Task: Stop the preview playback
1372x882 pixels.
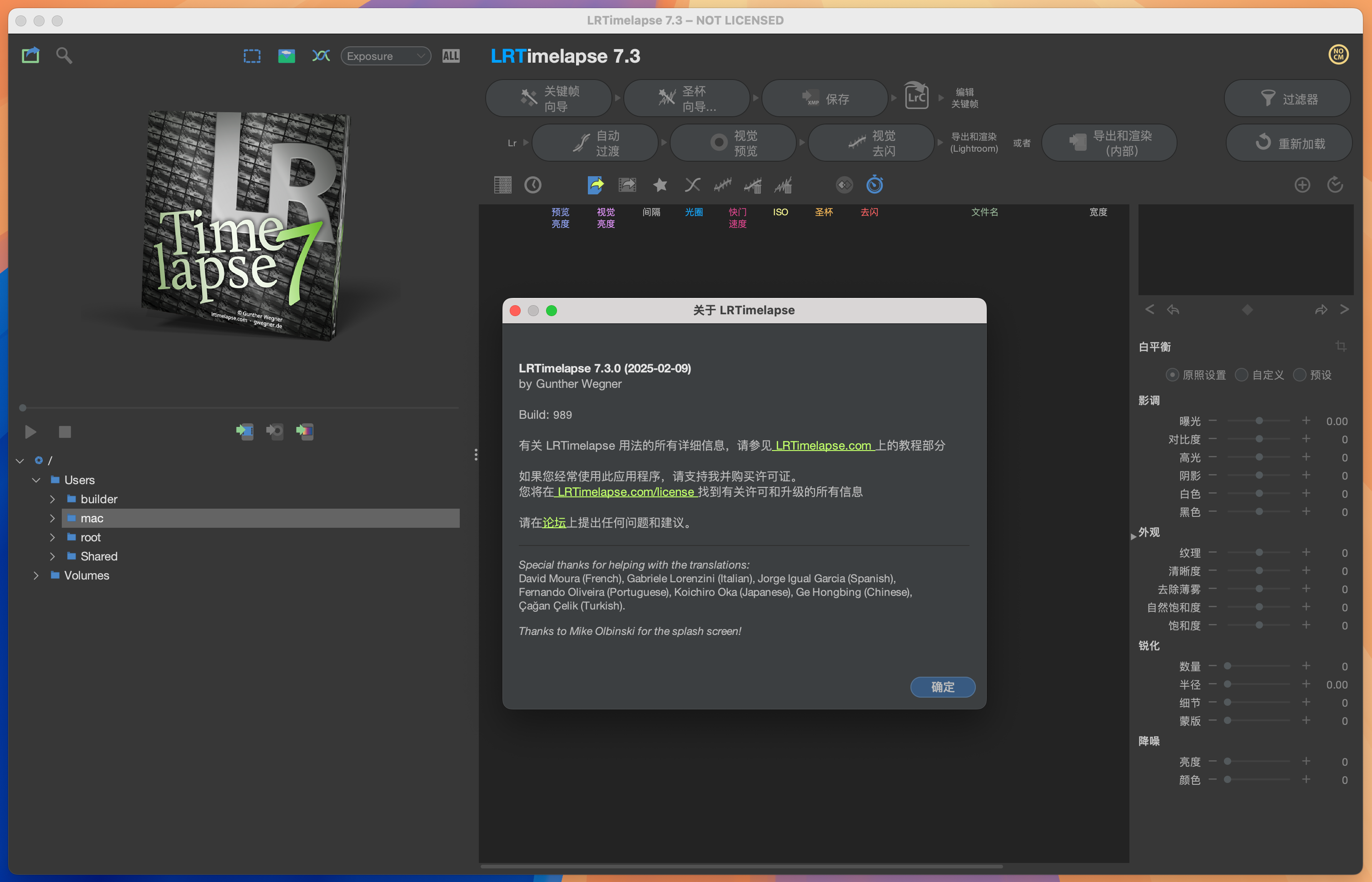Action: point(65,431)
